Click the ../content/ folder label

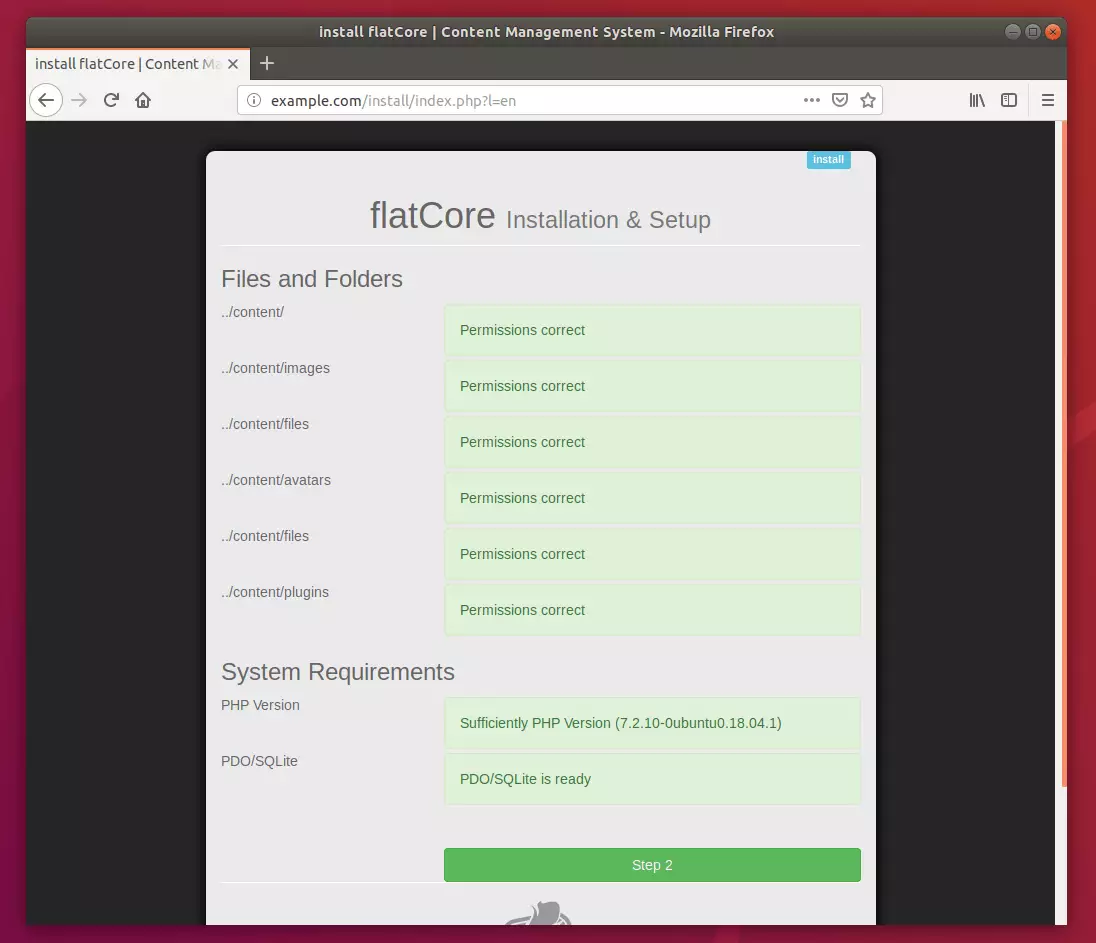pos(252,312)
